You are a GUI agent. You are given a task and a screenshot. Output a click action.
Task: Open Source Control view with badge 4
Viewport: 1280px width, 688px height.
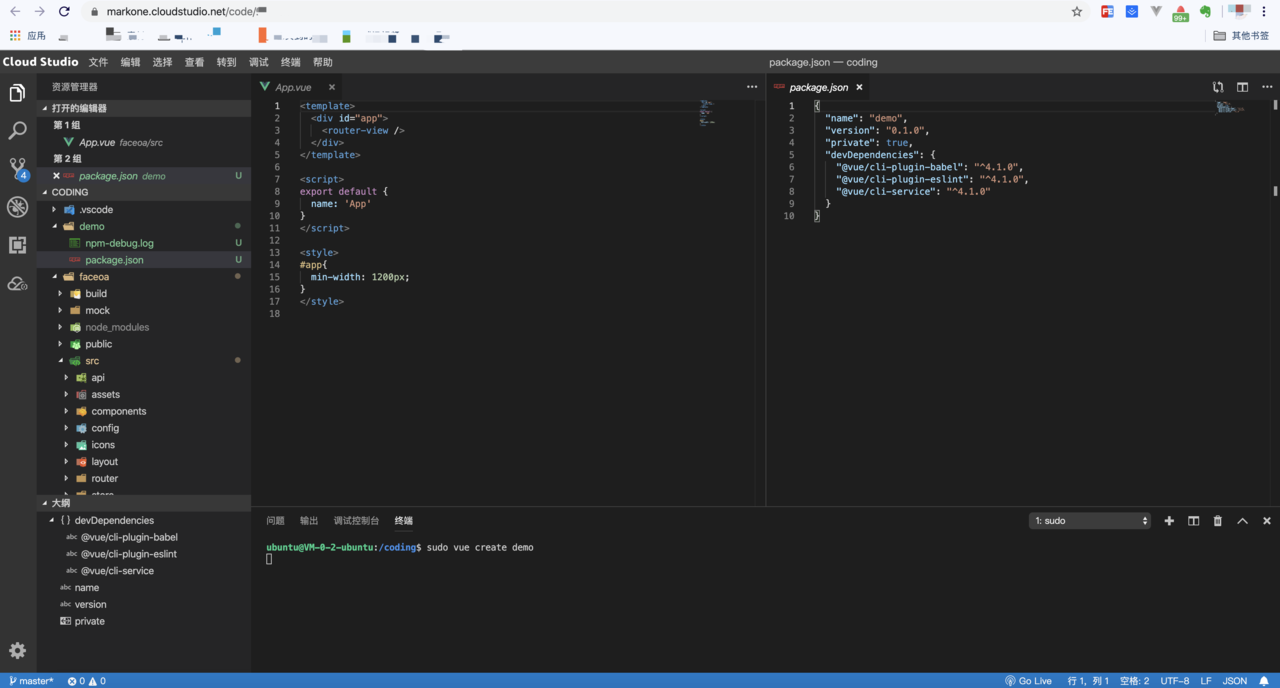tap(18, 169)
